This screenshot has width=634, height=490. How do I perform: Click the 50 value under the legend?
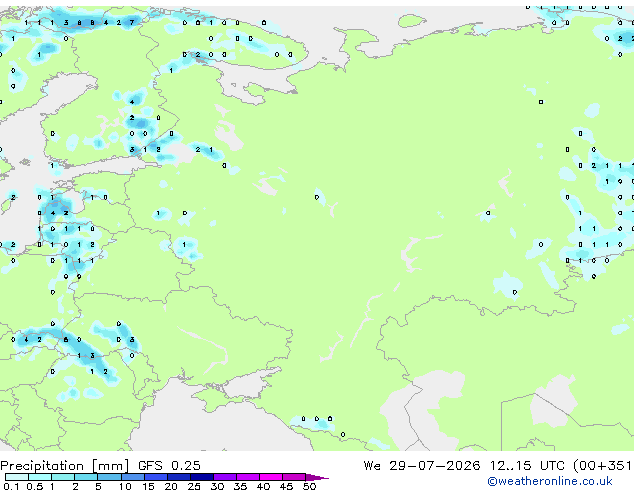309,486
